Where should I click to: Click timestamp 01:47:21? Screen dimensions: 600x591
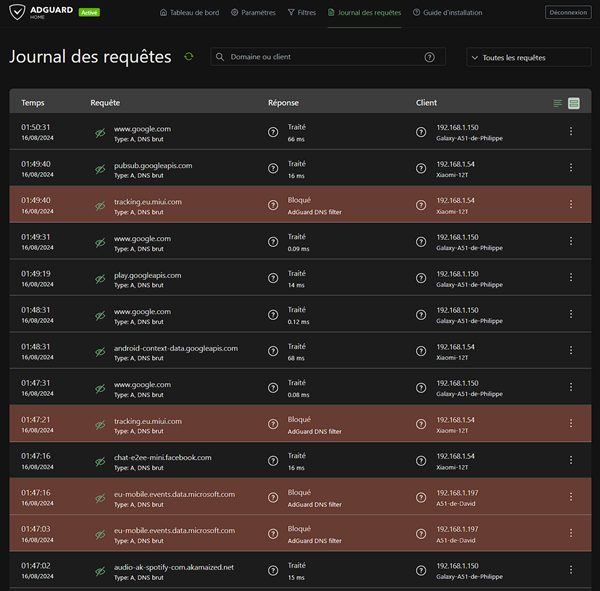coord(36,420)
